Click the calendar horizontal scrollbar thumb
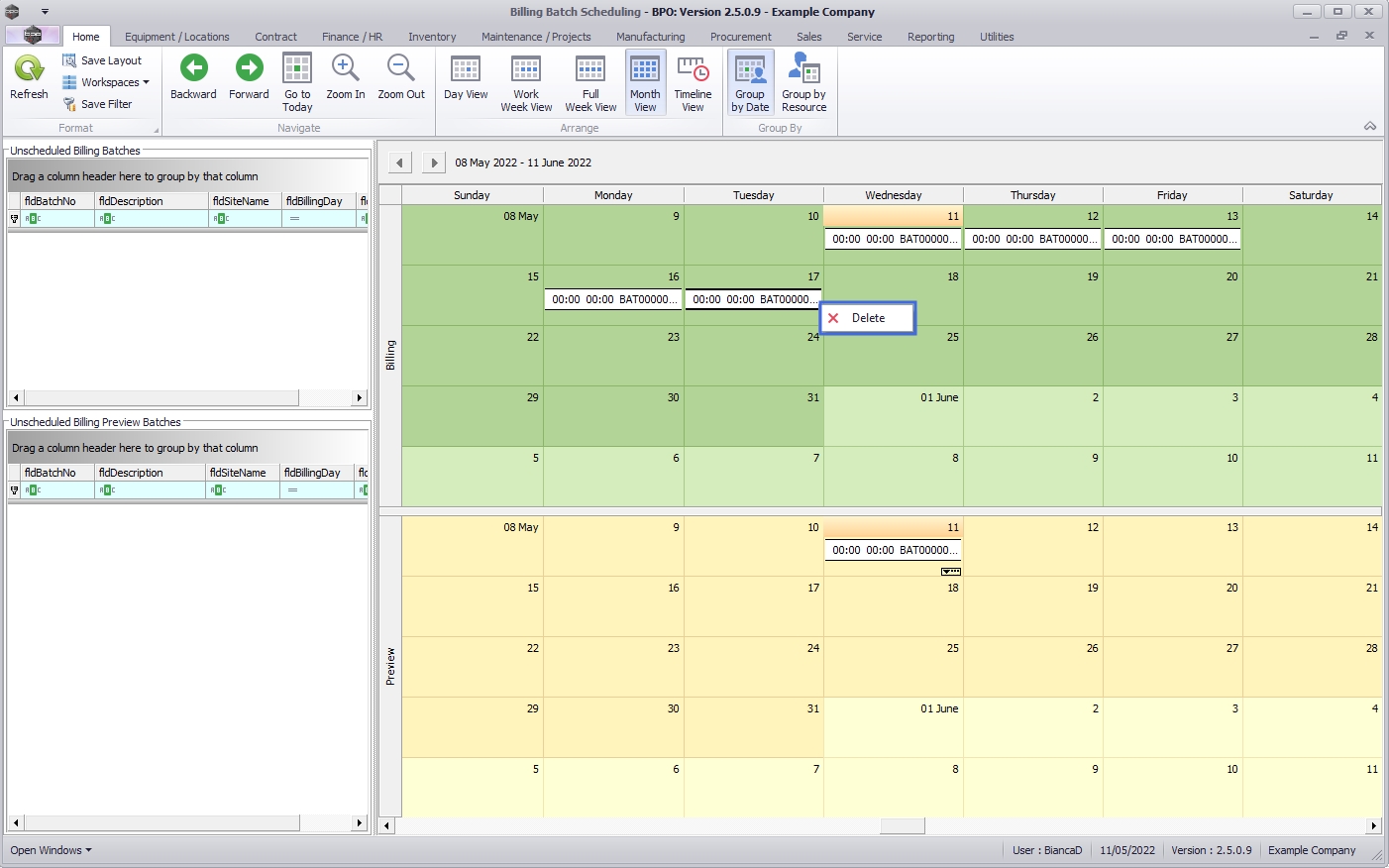 coord(903,825)
